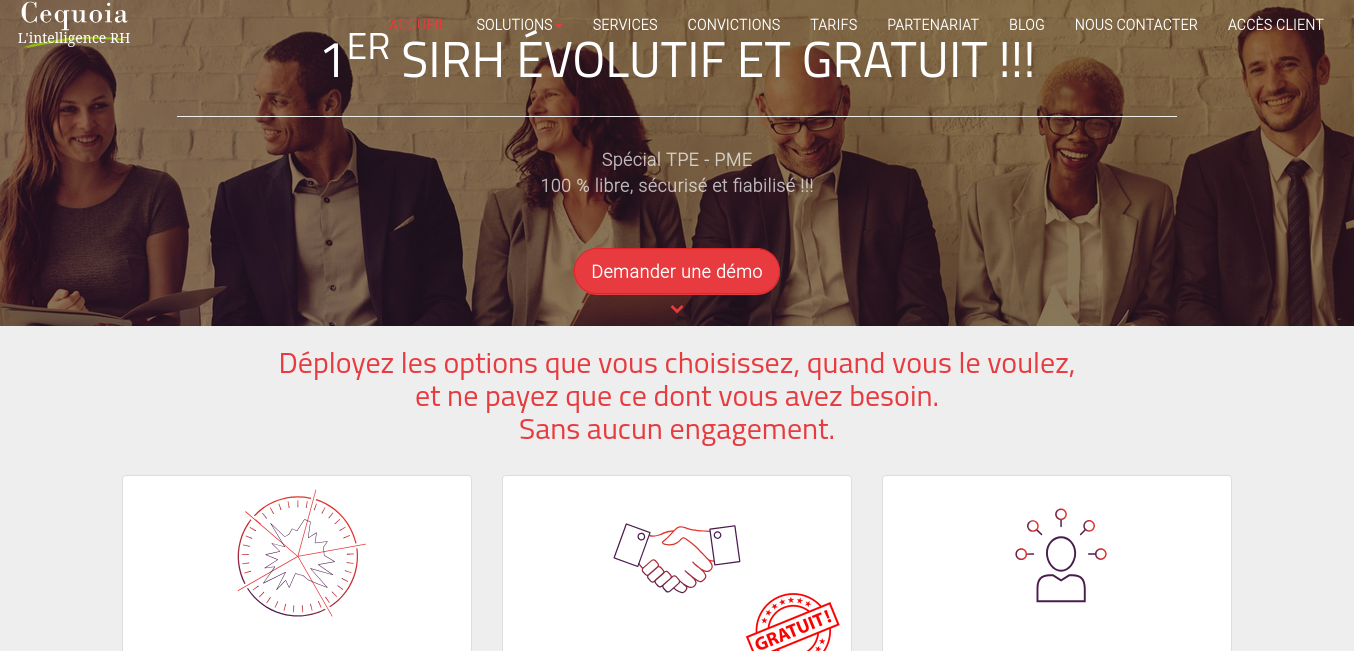The height and width of the screenshot is (651, 1366).
Task: Click the handshake icon in middle card
Action: click(677, 558)
